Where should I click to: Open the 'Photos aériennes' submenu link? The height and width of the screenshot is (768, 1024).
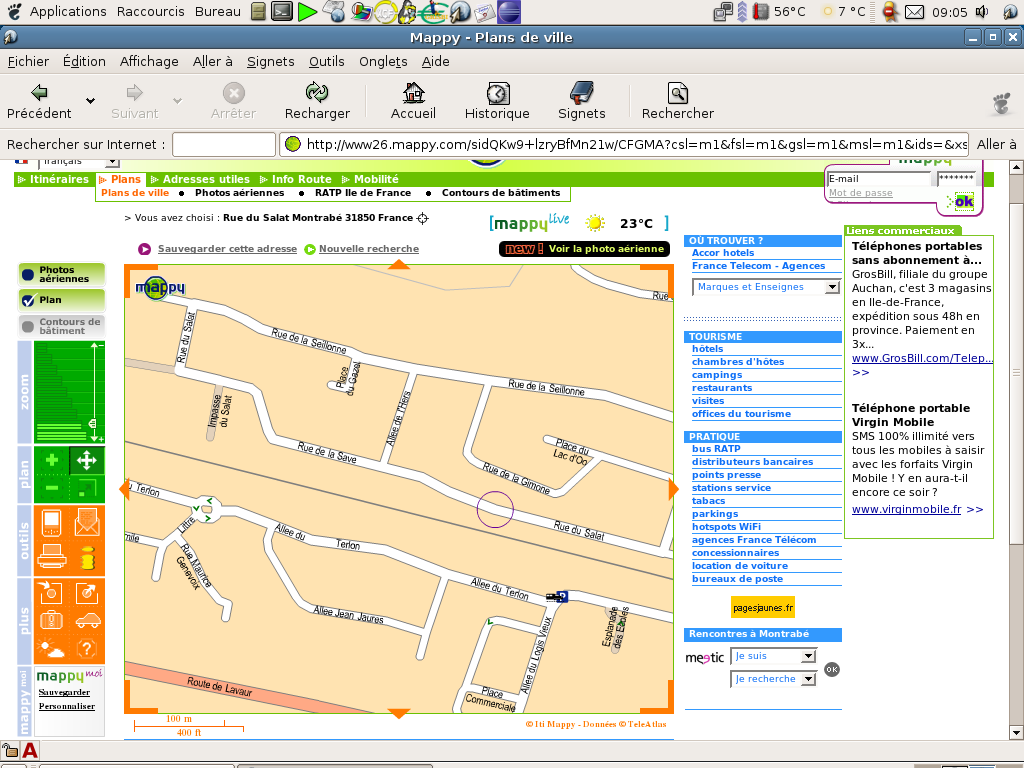[240, 193]
